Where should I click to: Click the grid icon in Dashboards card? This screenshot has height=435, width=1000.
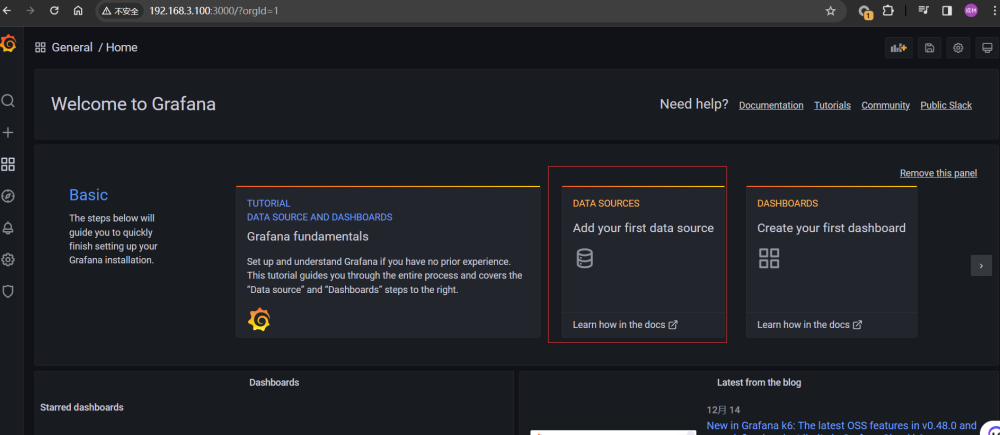coord(769,258)
